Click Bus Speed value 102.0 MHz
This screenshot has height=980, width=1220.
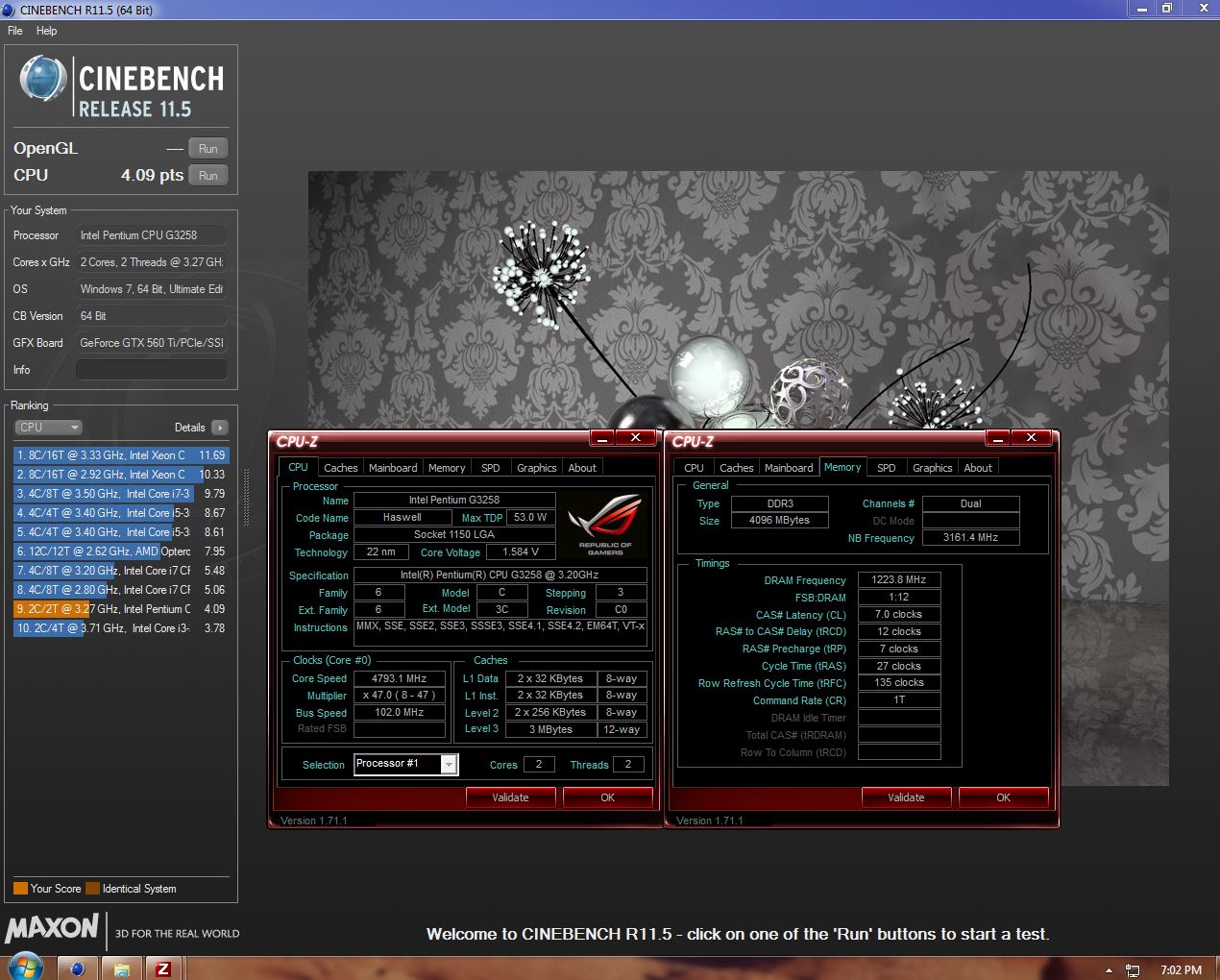point(399,713)
